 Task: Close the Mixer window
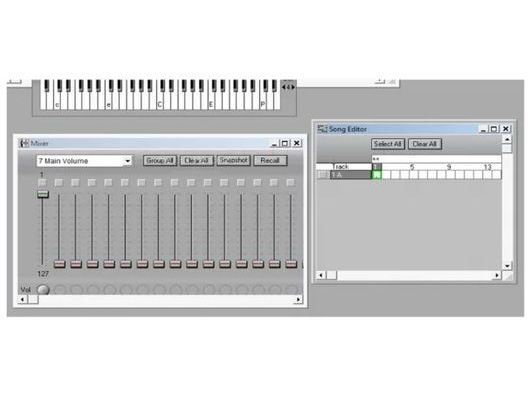(x=297, y=144)
